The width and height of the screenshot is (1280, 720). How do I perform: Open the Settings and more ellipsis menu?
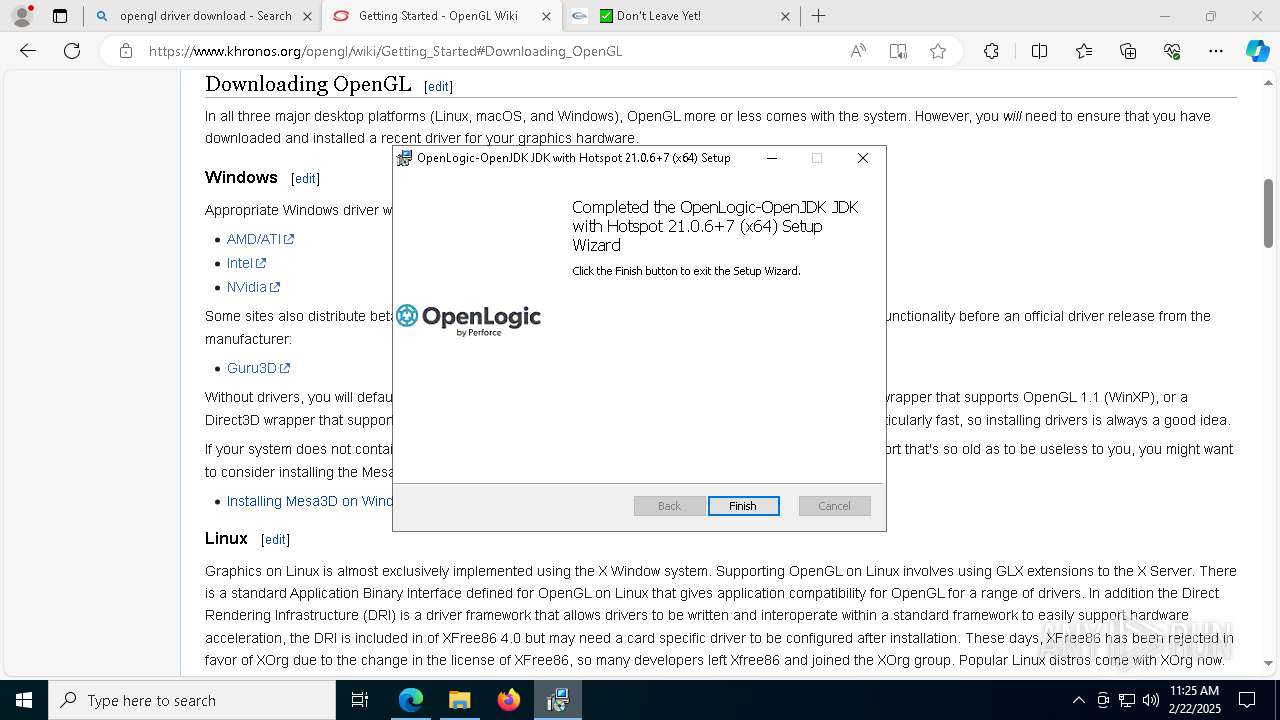tap(1216, 51)
